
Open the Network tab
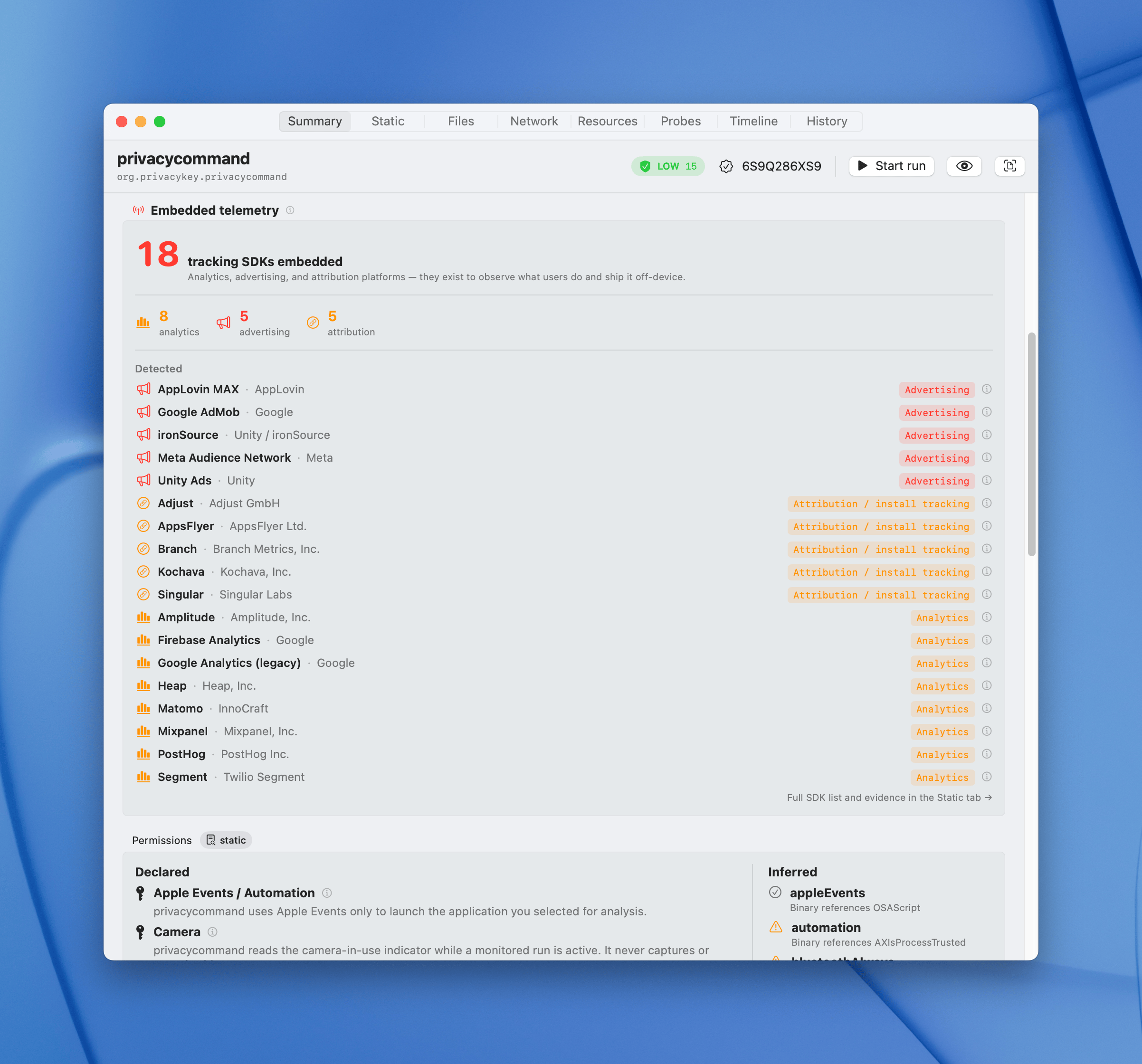pyautogui.click(x=534, y=121)
